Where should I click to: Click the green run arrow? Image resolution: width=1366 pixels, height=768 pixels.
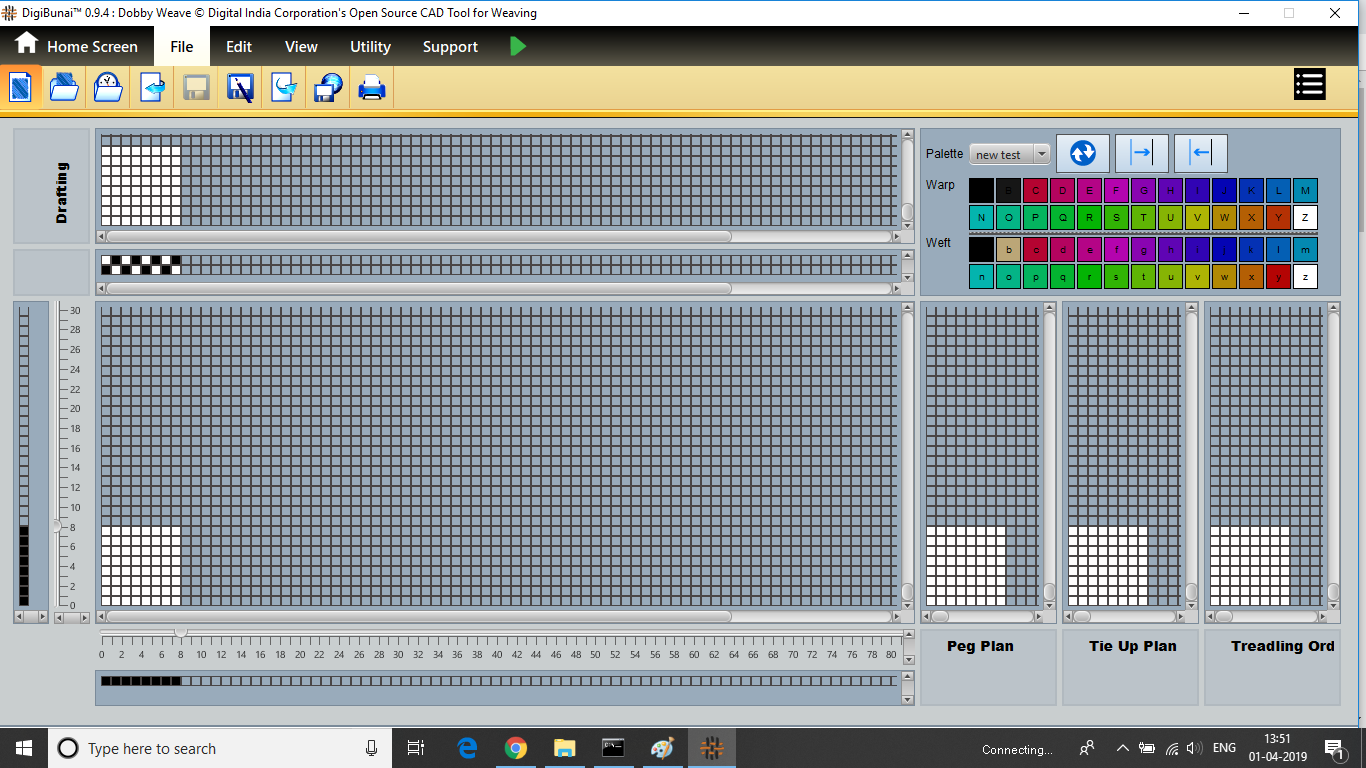pos(517,46)
